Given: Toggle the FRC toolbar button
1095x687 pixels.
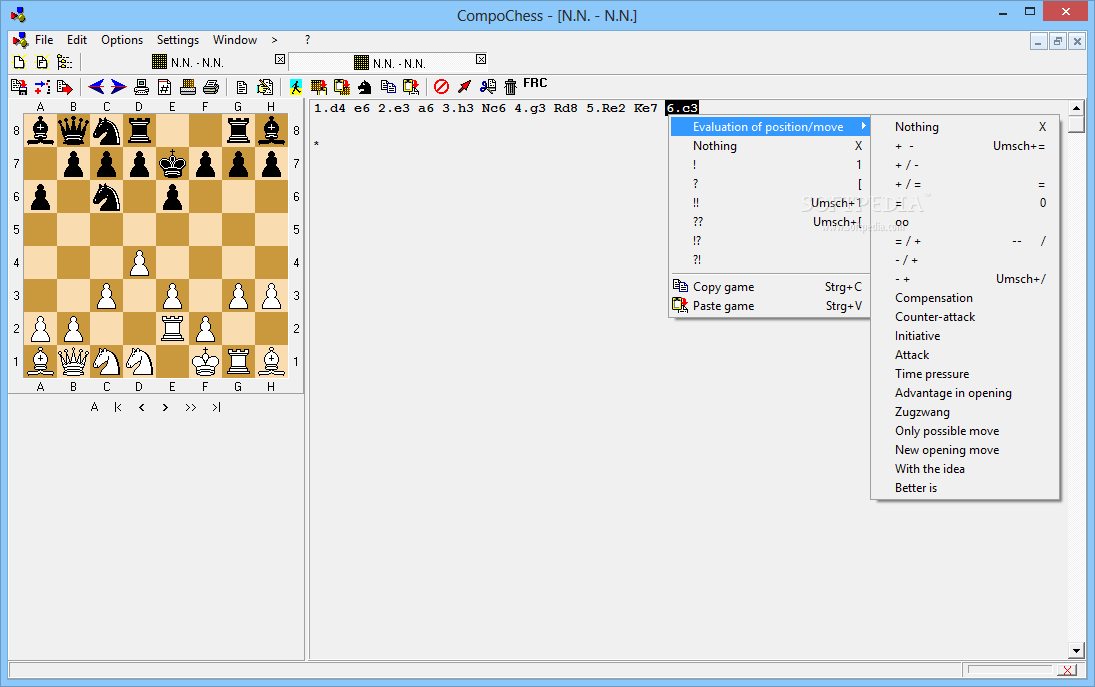Looking at the screenshot, I should pos(535,83).
